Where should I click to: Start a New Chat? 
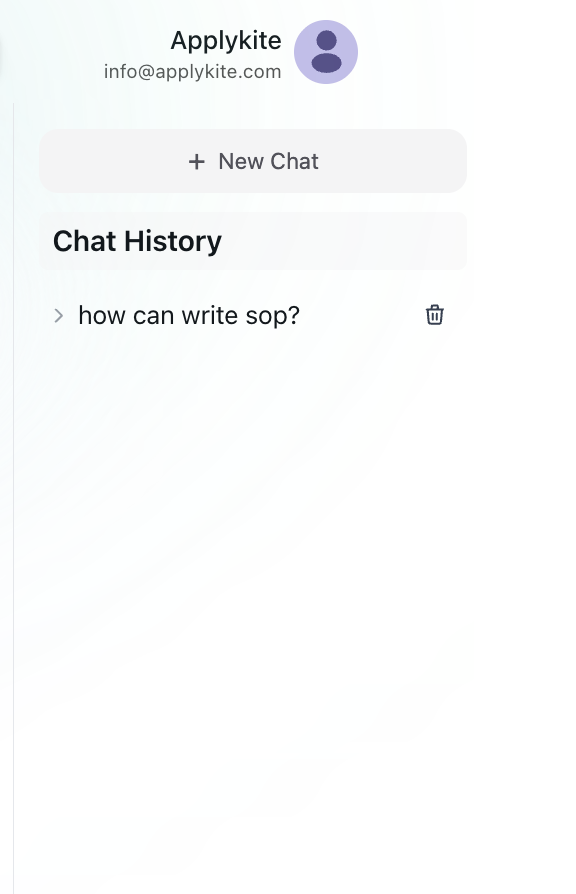coord(253,161)
